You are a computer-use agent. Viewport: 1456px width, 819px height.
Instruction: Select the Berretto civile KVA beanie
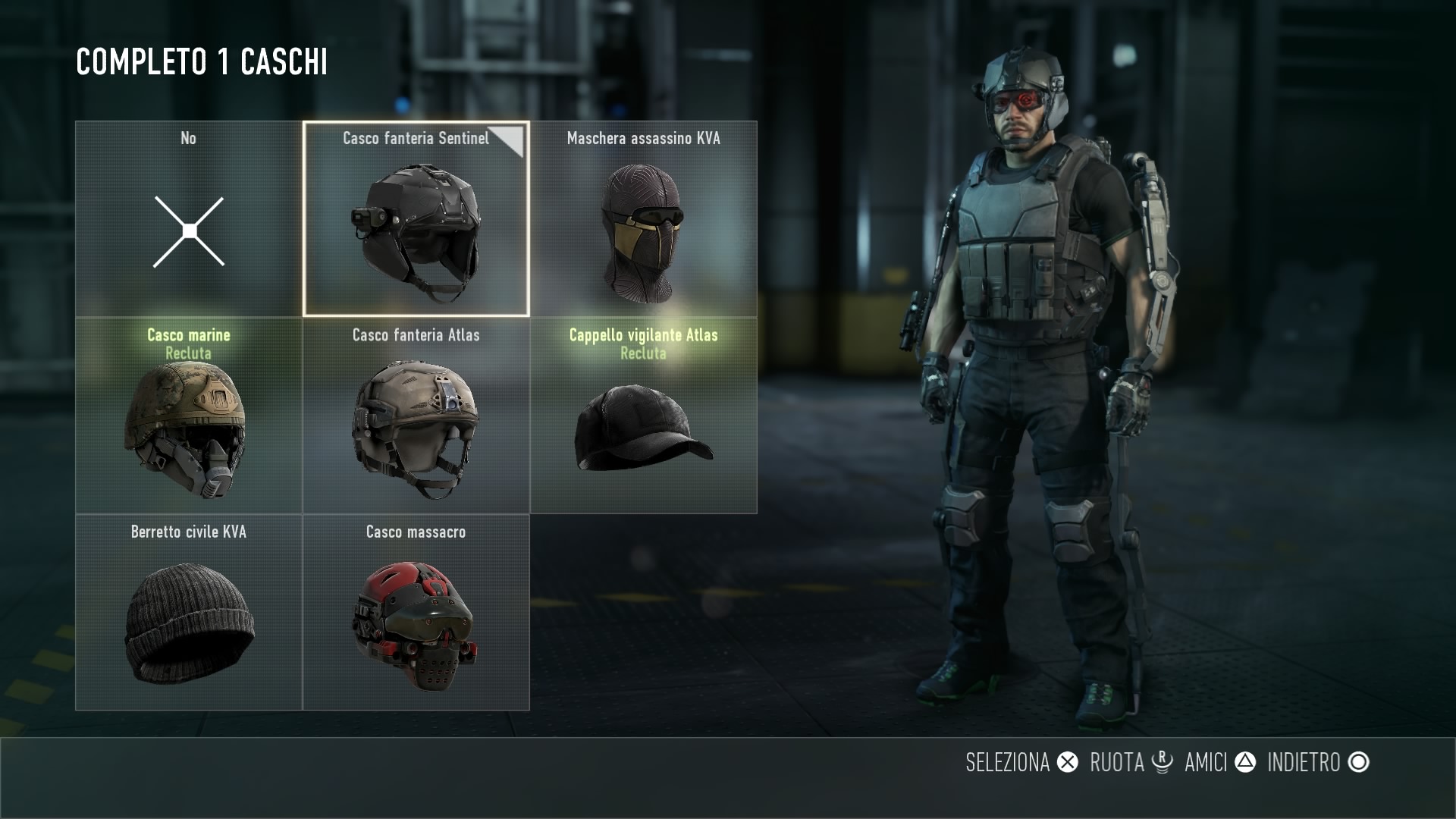[189, 613]
